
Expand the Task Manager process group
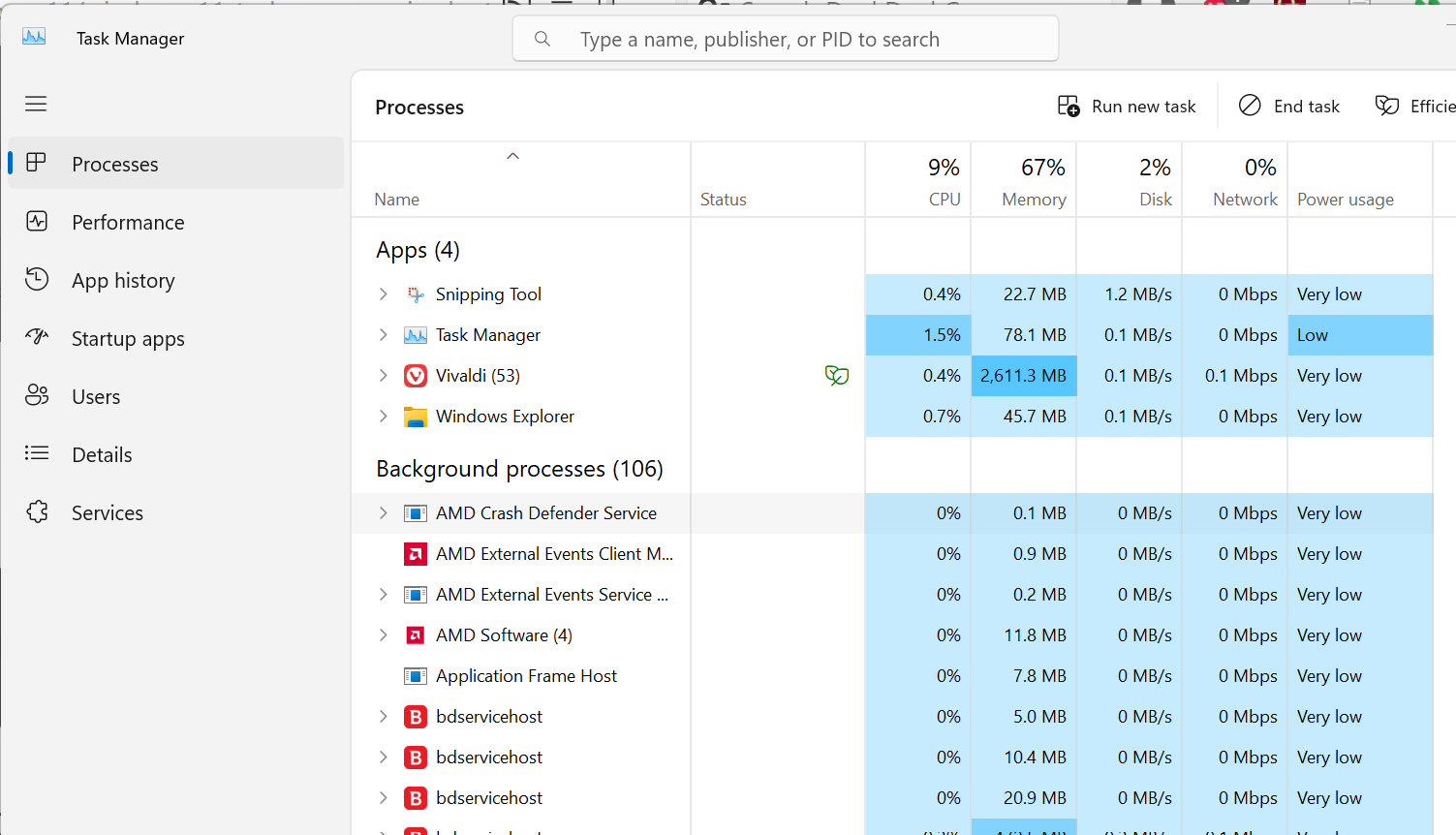click(384, 335)
